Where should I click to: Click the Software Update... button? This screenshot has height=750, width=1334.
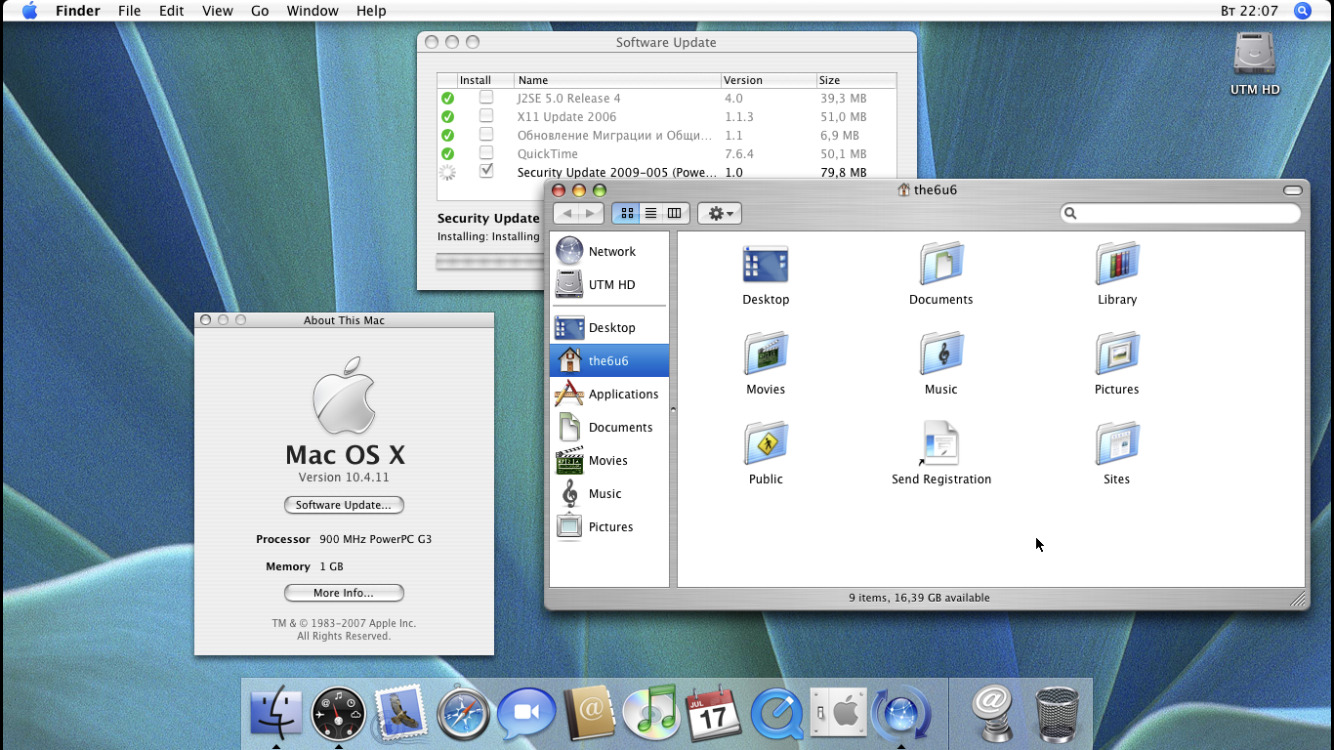pyautogui.click(x=343, y=505)
